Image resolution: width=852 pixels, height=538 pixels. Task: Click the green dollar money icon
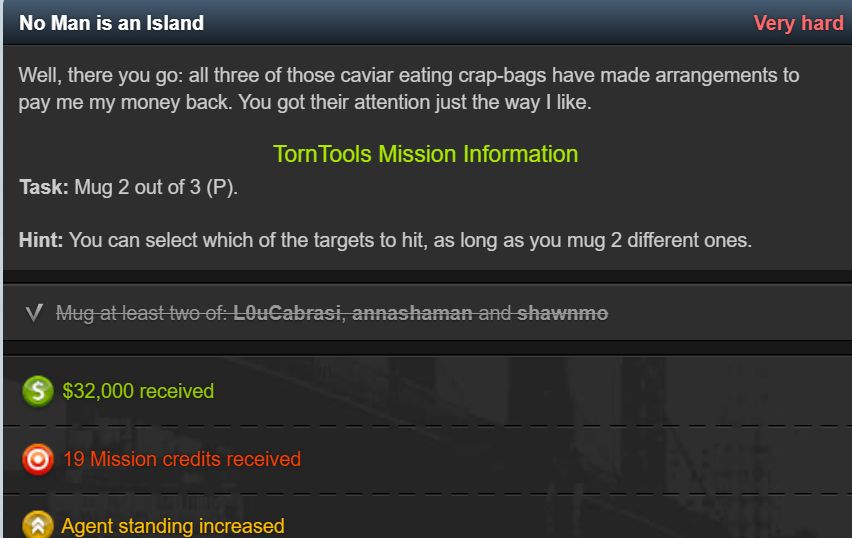pos(37,391)
